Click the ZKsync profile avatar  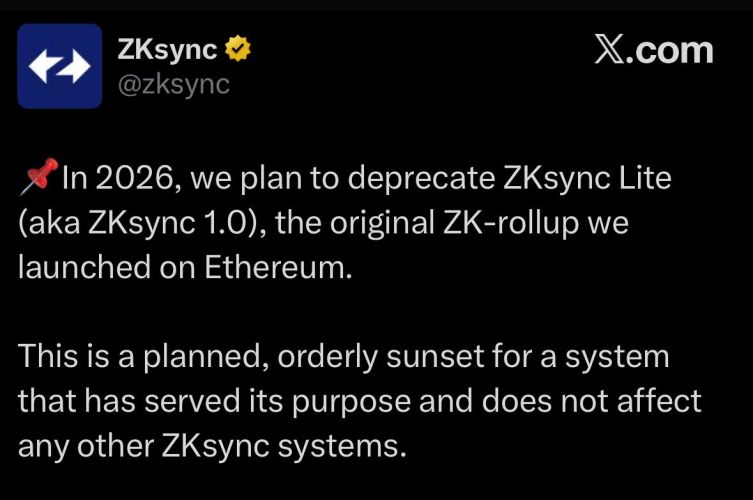pyautogui.click(x=59, y=66)
